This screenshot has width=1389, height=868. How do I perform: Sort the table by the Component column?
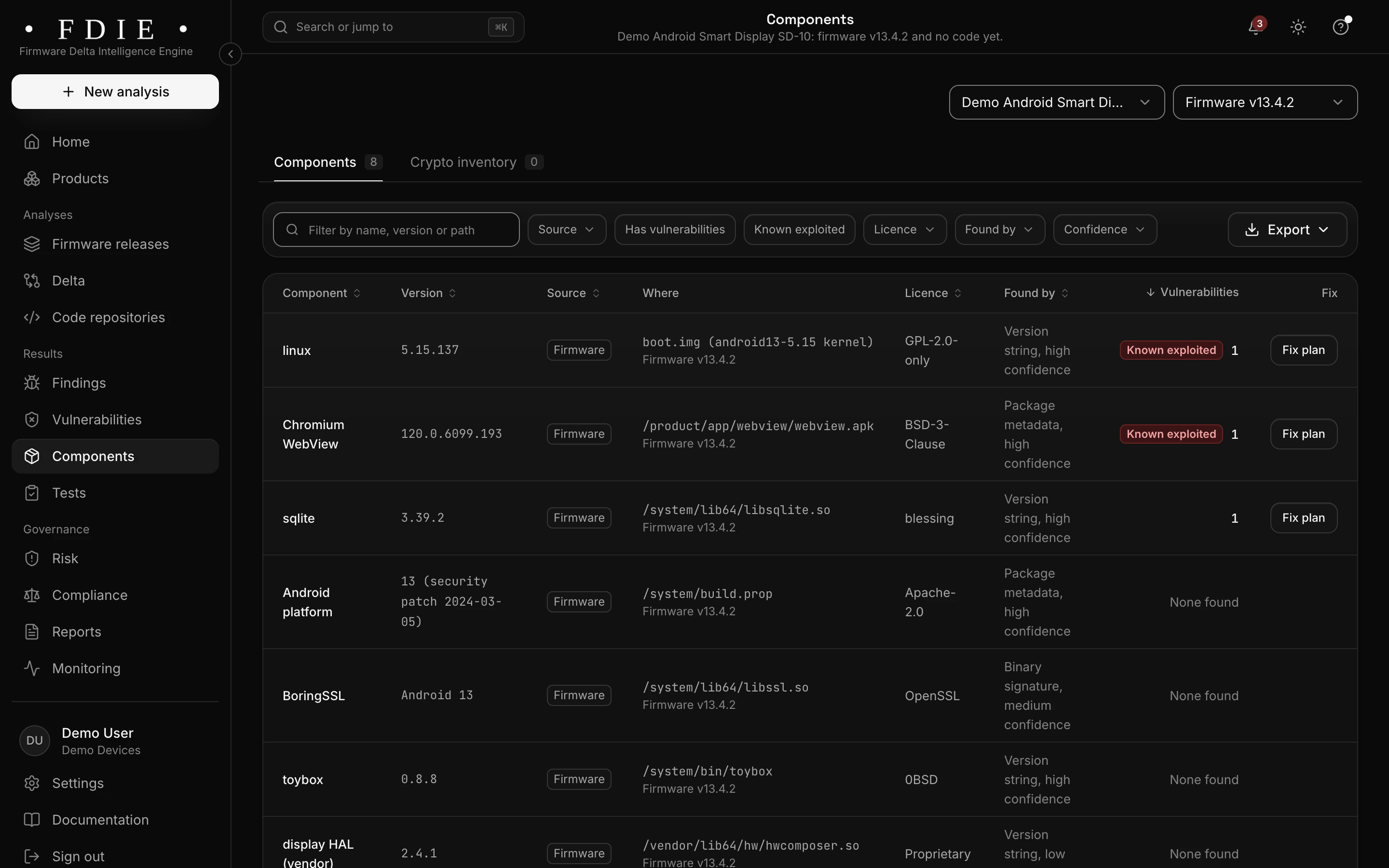321,293
